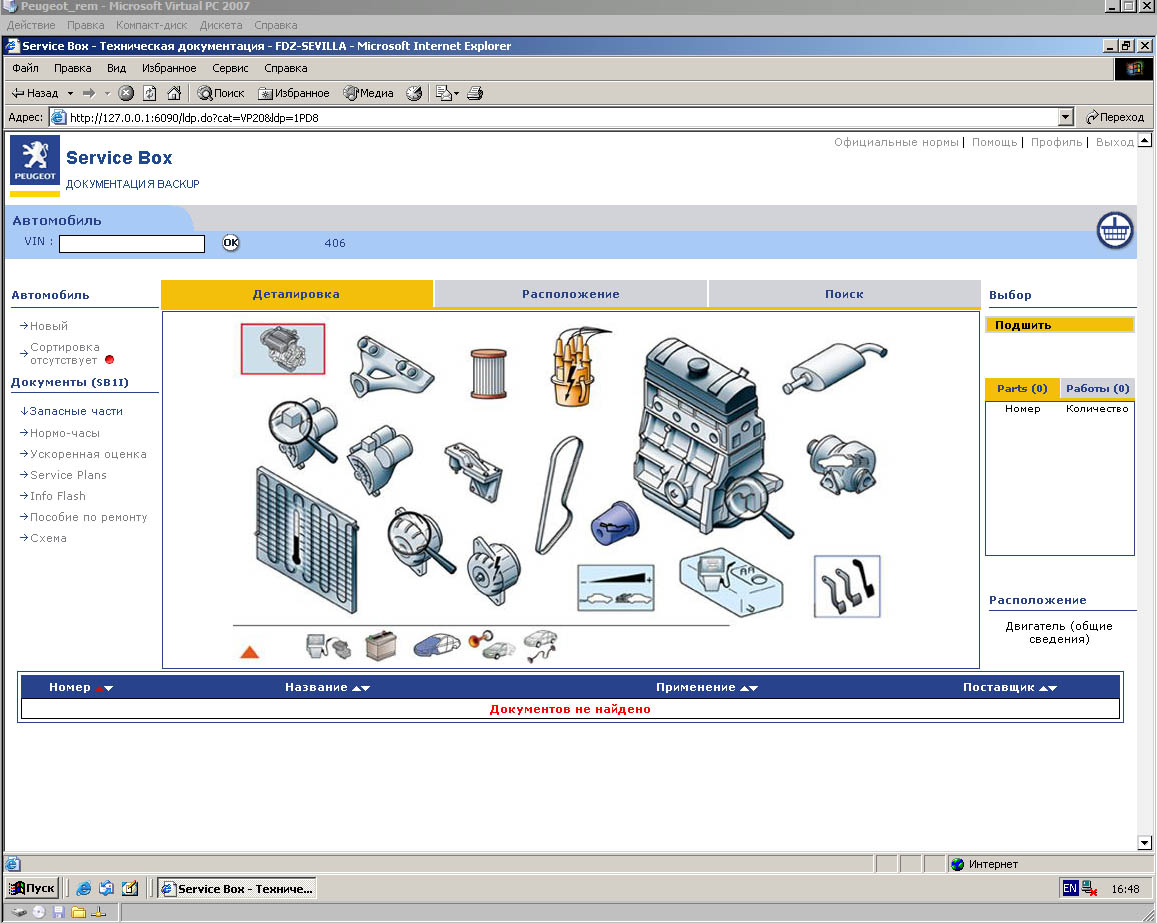Viewport: 1157px width, 923px height.
Task: Expand the Назад history dropdown arrow
Action: tap(70, 93)
